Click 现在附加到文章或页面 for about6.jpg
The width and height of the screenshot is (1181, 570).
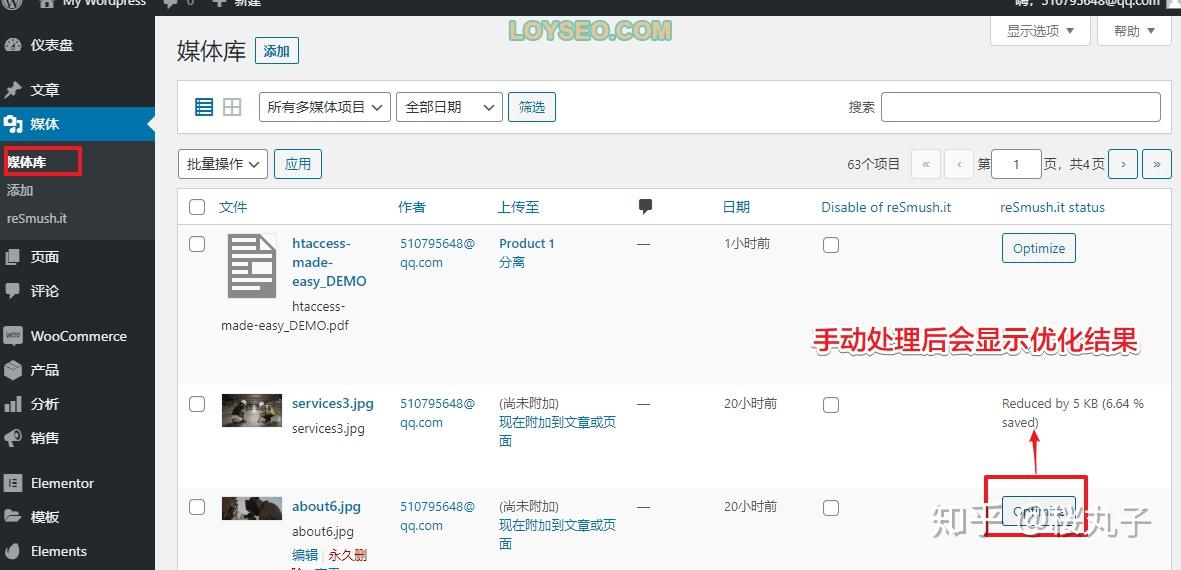pos(557,534)
